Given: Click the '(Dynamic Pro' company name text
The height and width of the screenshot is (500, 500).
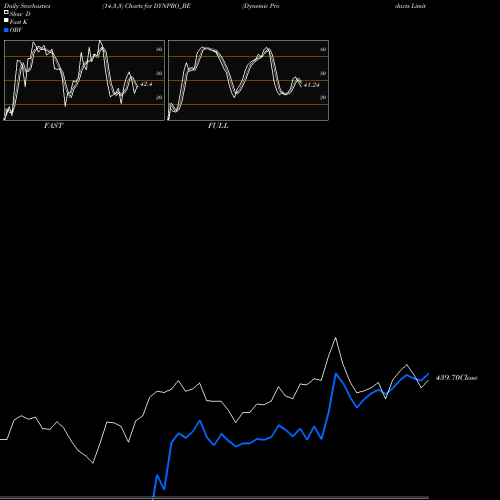Looking at the screenshot, I should pyautogui.click(x=261, y=6).
